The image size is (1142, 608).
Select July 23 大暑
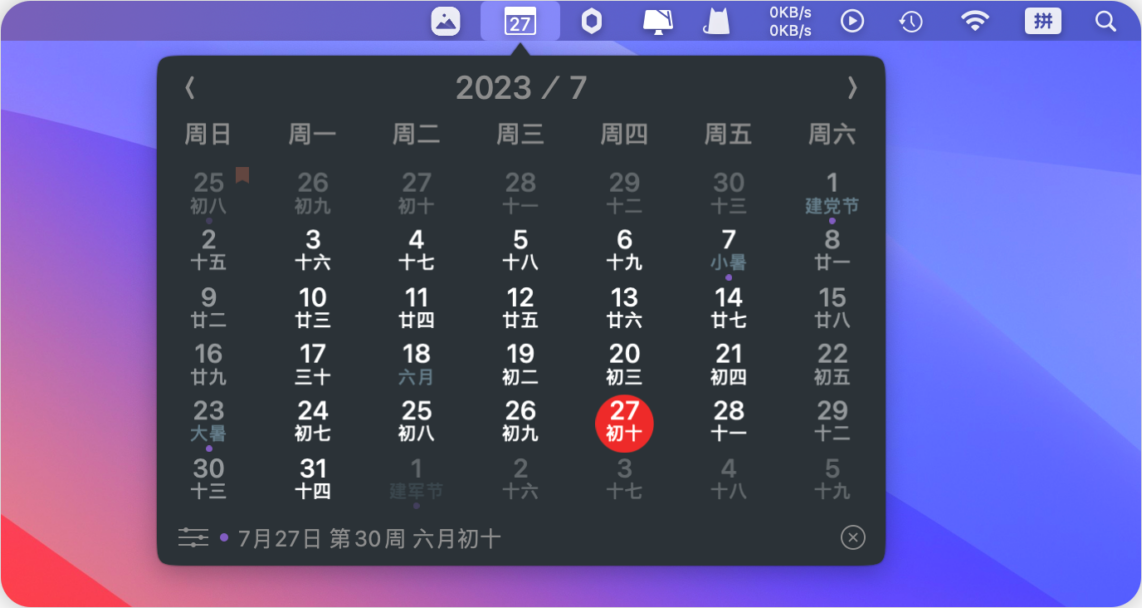pyautogui.click(x=208, y=422)
